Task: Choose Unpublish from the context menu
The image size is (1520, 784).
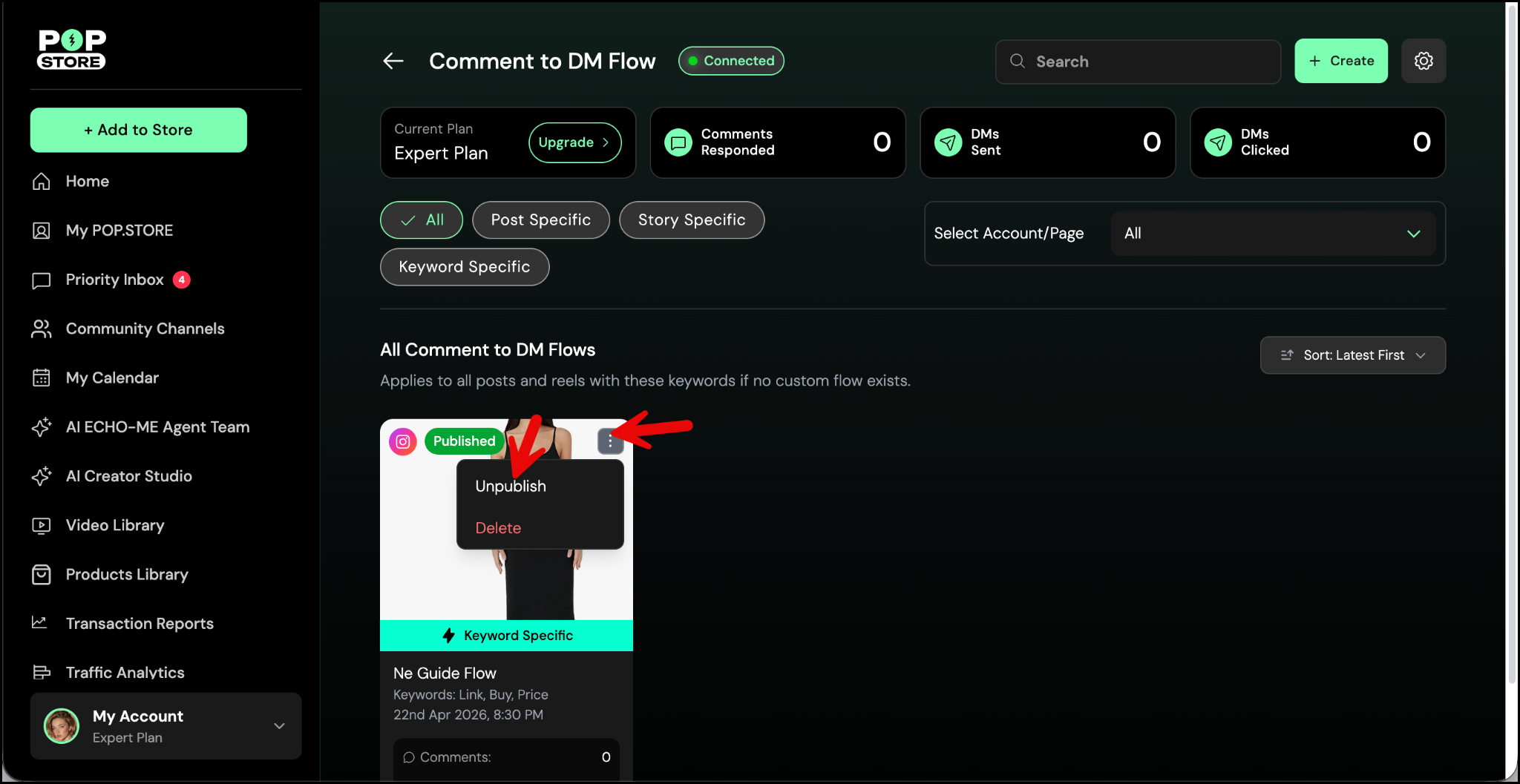Action: [511, 487]
